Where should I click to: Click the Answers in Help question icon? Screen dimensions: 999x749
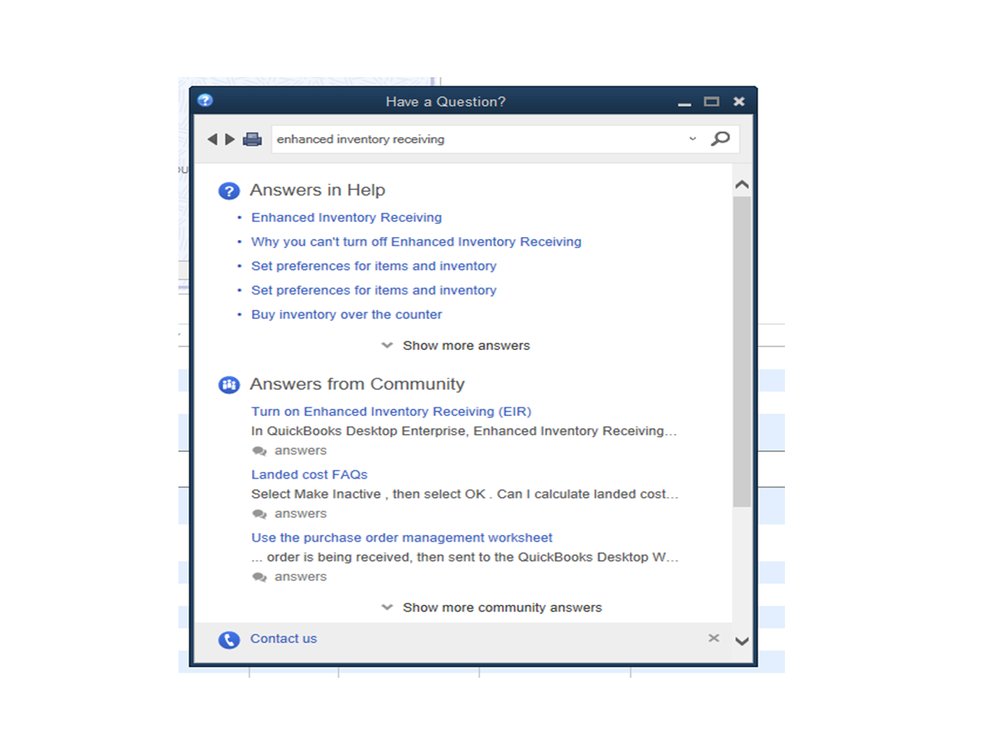click(x=229, y=190)
